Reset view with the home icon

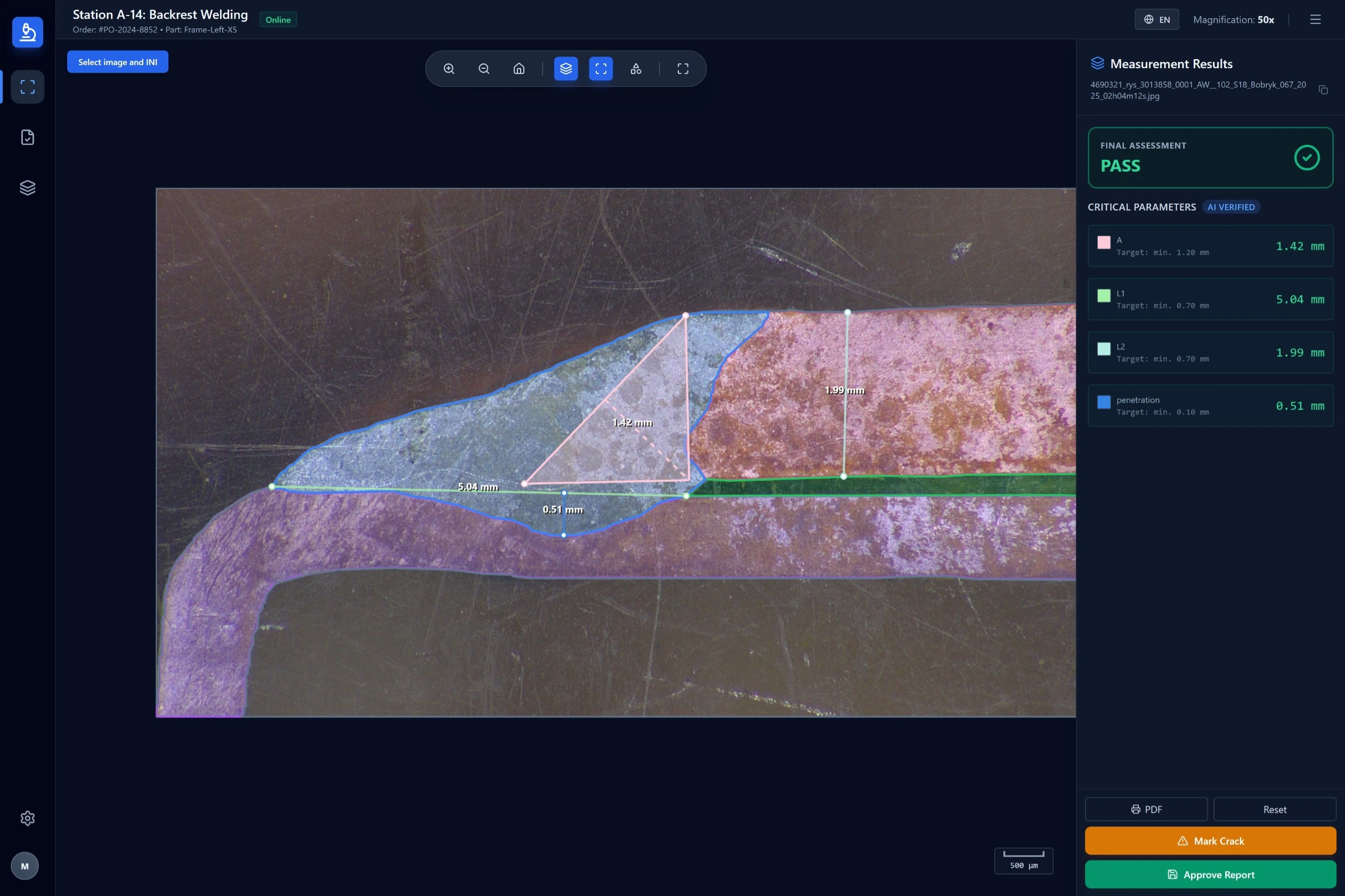click(518, 68)
